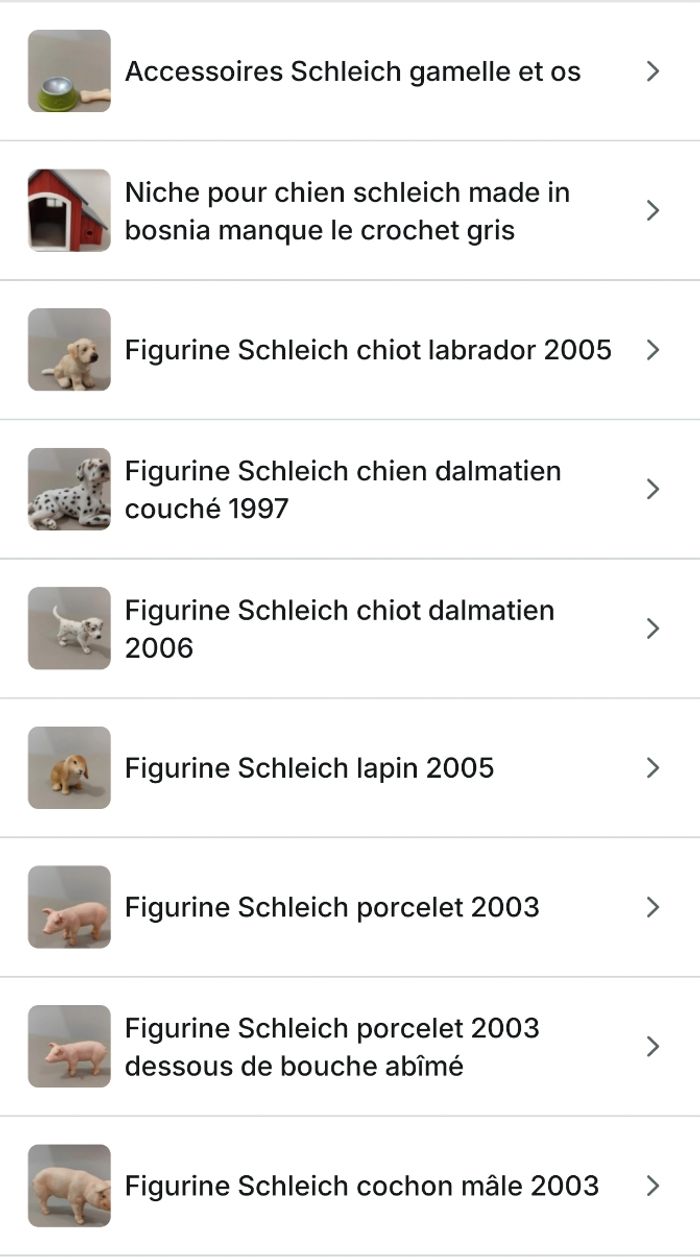Tap the red dog kennel thumbnail
700x1259 pixels.
click(69, 210)
